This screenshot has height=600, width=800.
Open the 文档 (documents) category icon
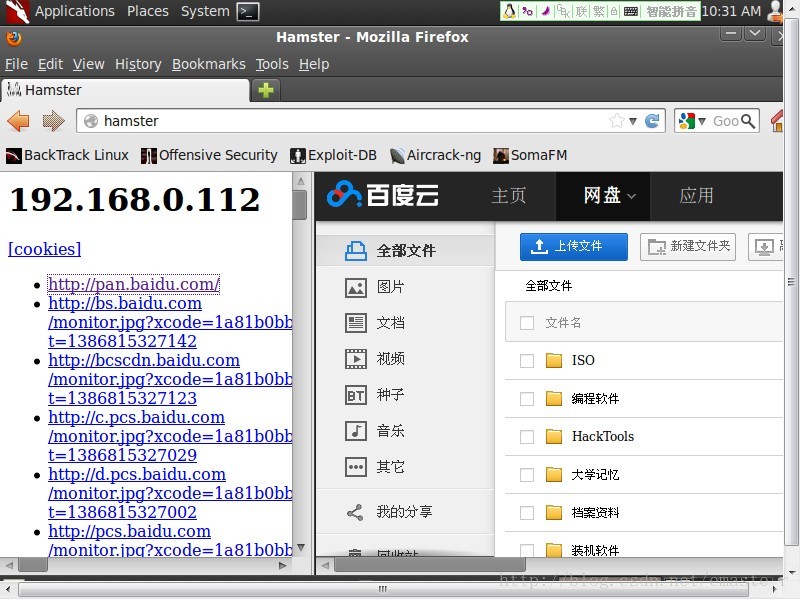pos(356,323)
